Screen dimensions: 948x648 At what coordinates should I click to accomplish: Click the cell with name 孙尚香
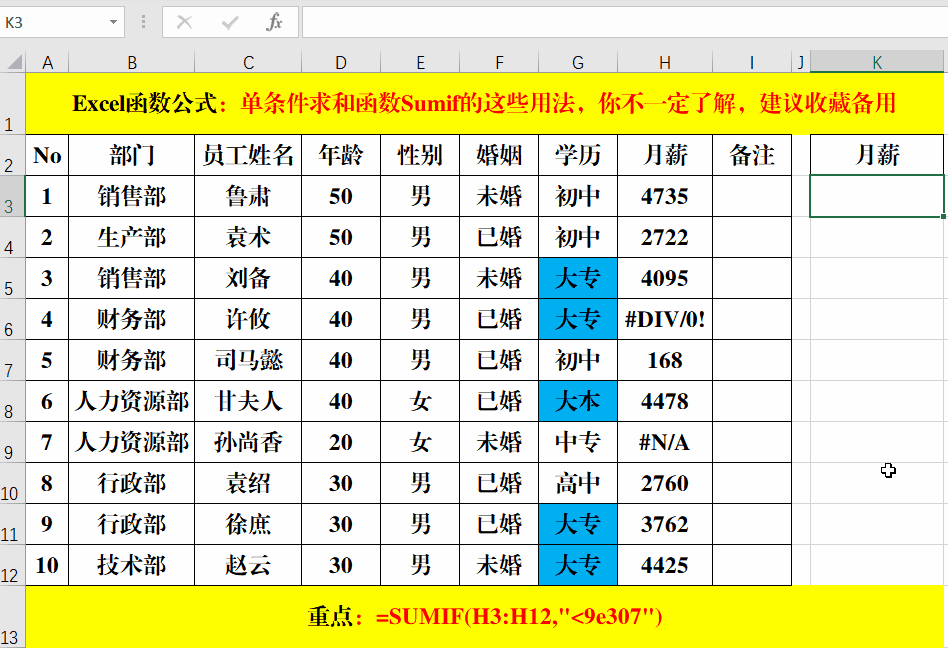point(248,442)
